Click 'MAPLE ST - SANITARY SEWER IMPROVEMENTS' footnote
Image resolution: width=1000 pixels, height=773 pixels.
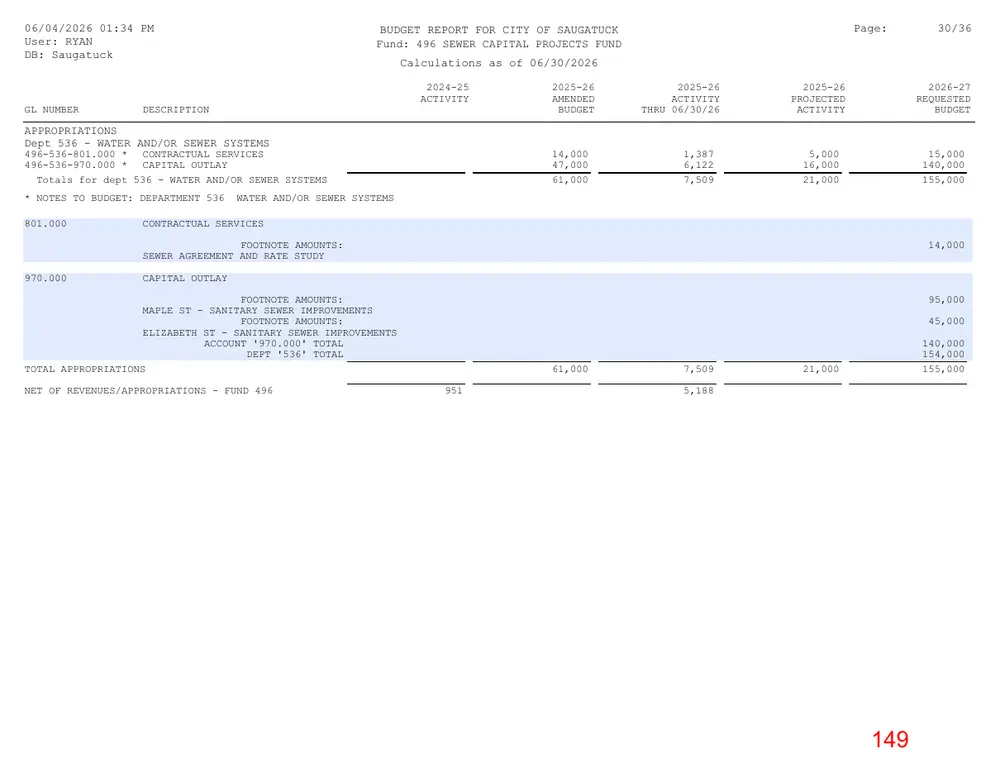(x=258, y=311)
